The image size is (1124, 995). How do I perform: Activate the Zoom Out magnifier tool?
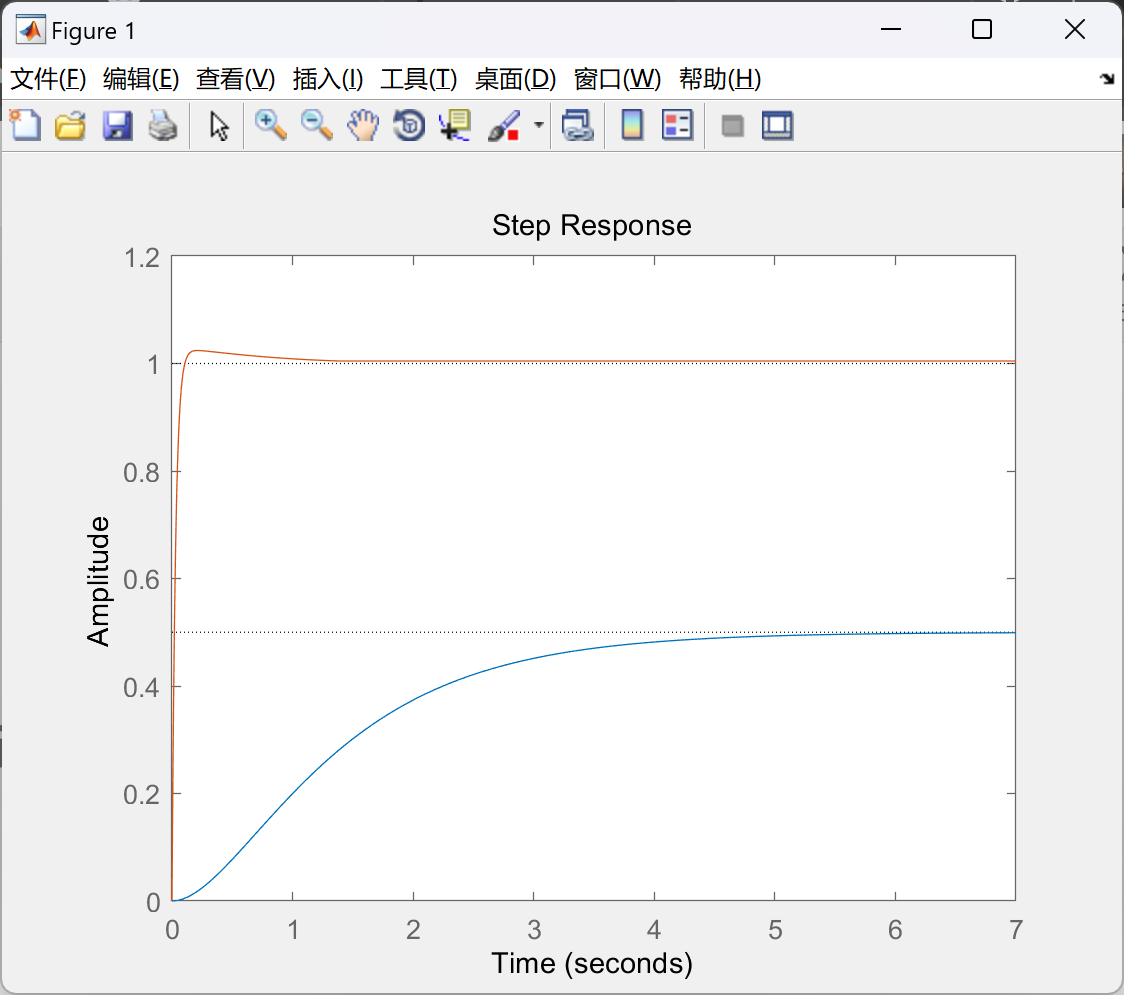316,125
